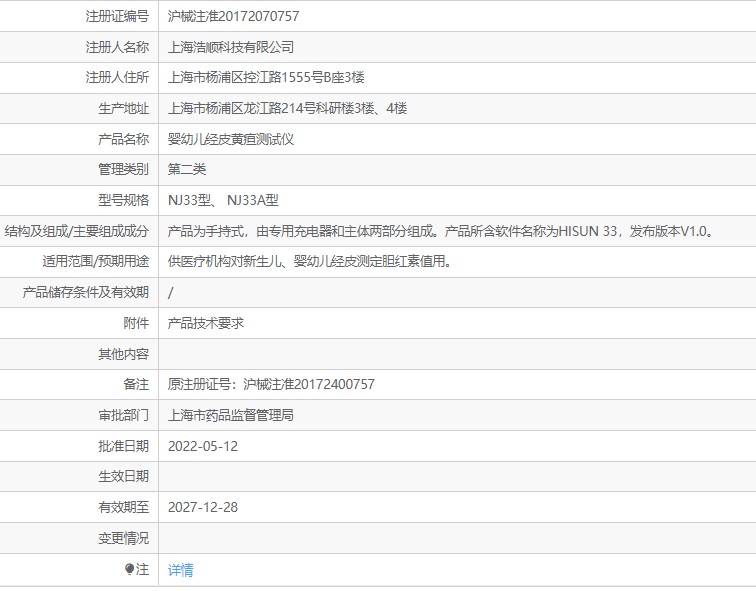Select registration number 沪械注准20172070757

(233, 16)
